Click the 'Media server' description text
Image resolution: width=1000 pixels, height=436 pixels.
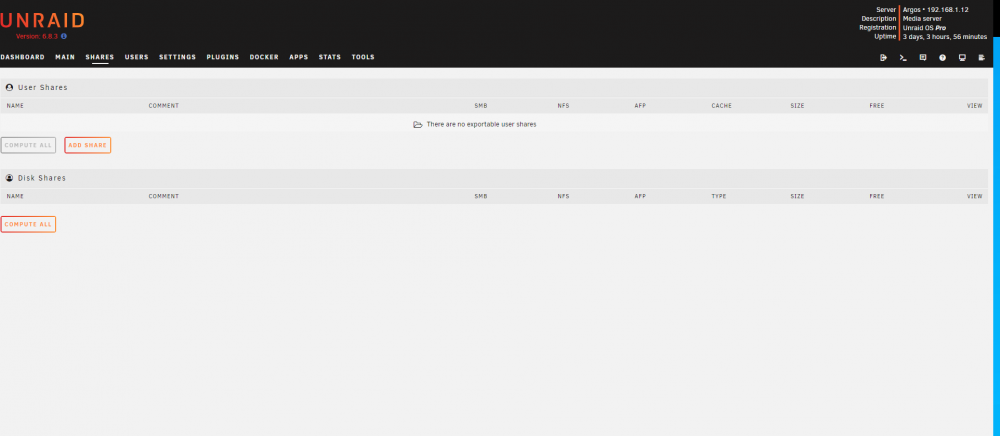[923, 19]
